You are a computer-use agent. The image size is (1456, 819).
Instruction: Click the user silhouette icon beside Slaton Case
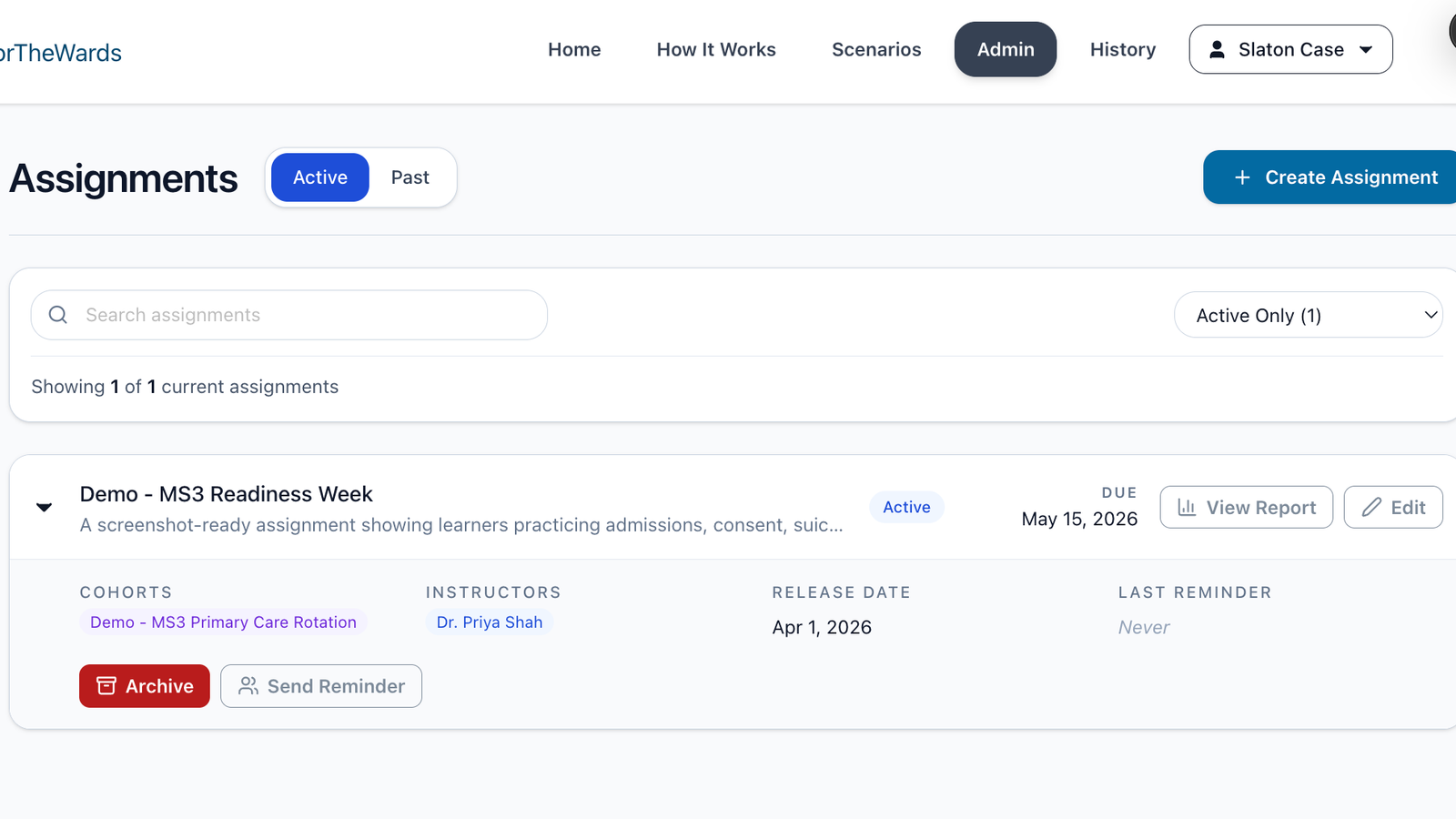click(1216, 50)
